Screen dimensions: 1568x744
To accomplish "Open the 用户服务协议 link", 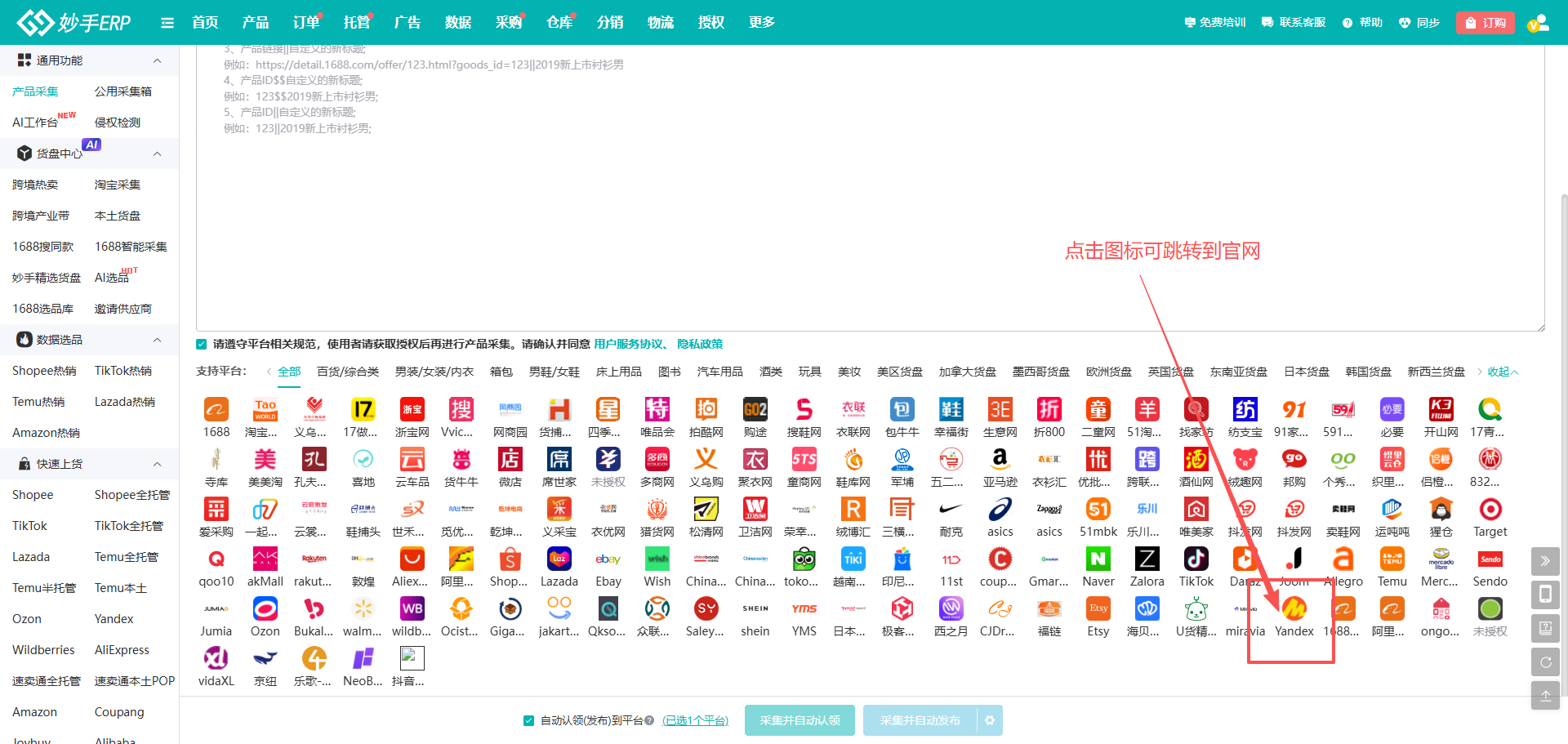I will pos(628,345).
